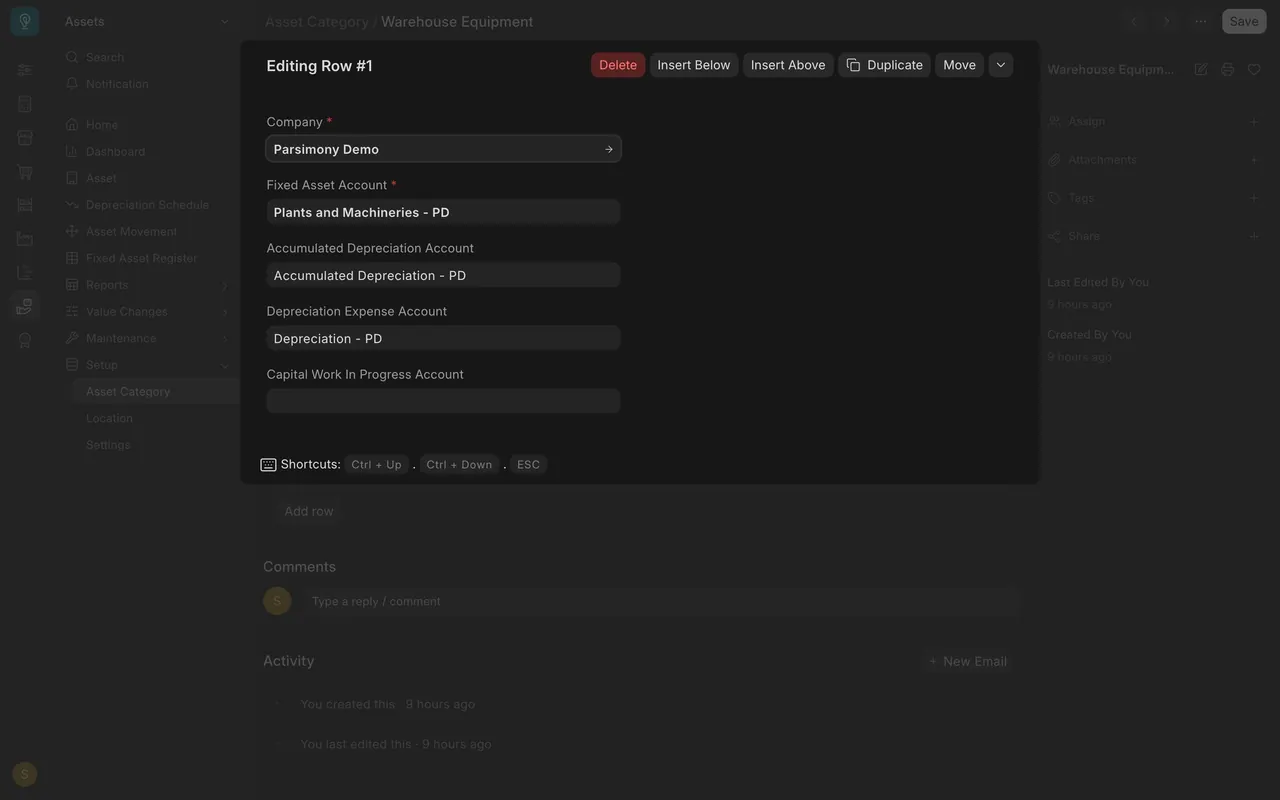Click the Accumulated Depreciation Account field
This screenshot has height=800, width=1280.
click(x=444, y=275)
